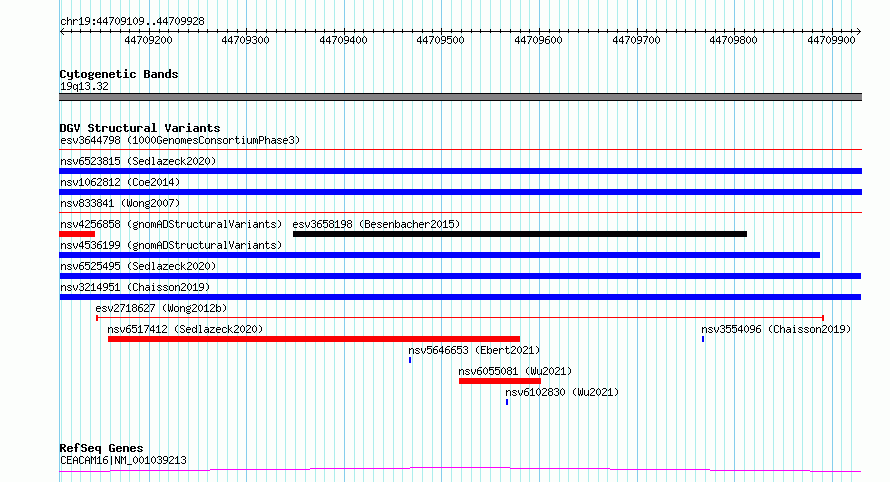
Task: Click the esv3644798 (1000GenomesConsortiumPhase3) variant label
Action: pyautogui.click(x=180, y=140)
